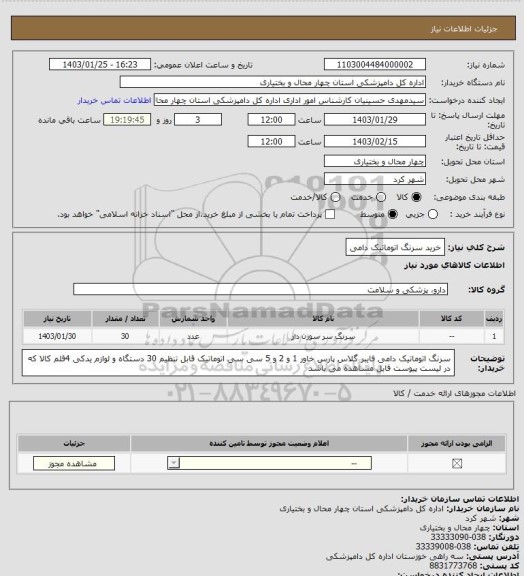Screen dimensions: 524x576
Task: Click the buyer organization name field
Action: coord(273,82)
